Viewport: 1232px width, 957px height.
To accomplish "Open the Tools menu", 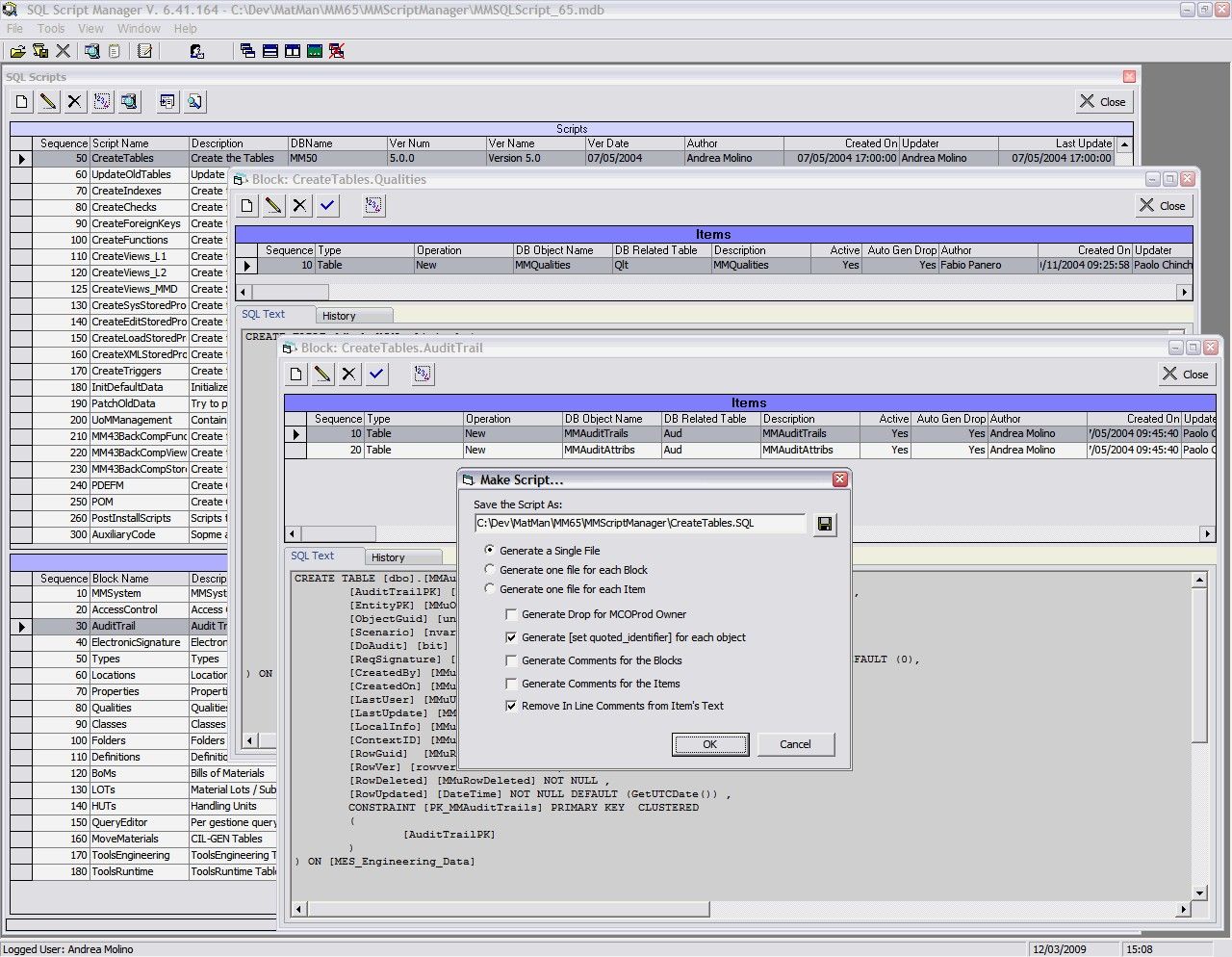I will (x=51, y=28).
